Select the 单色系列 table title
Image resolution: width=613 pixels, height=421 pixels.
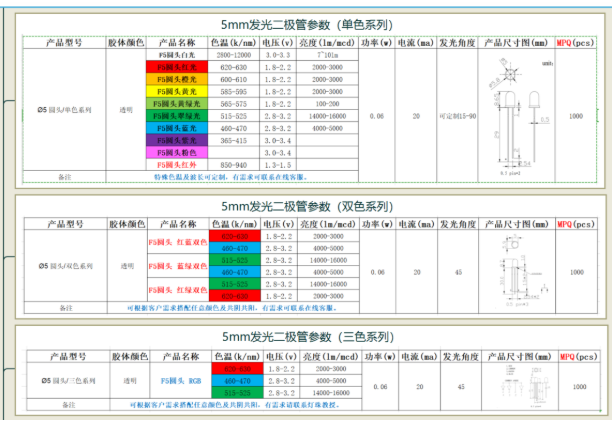[306, 24]
